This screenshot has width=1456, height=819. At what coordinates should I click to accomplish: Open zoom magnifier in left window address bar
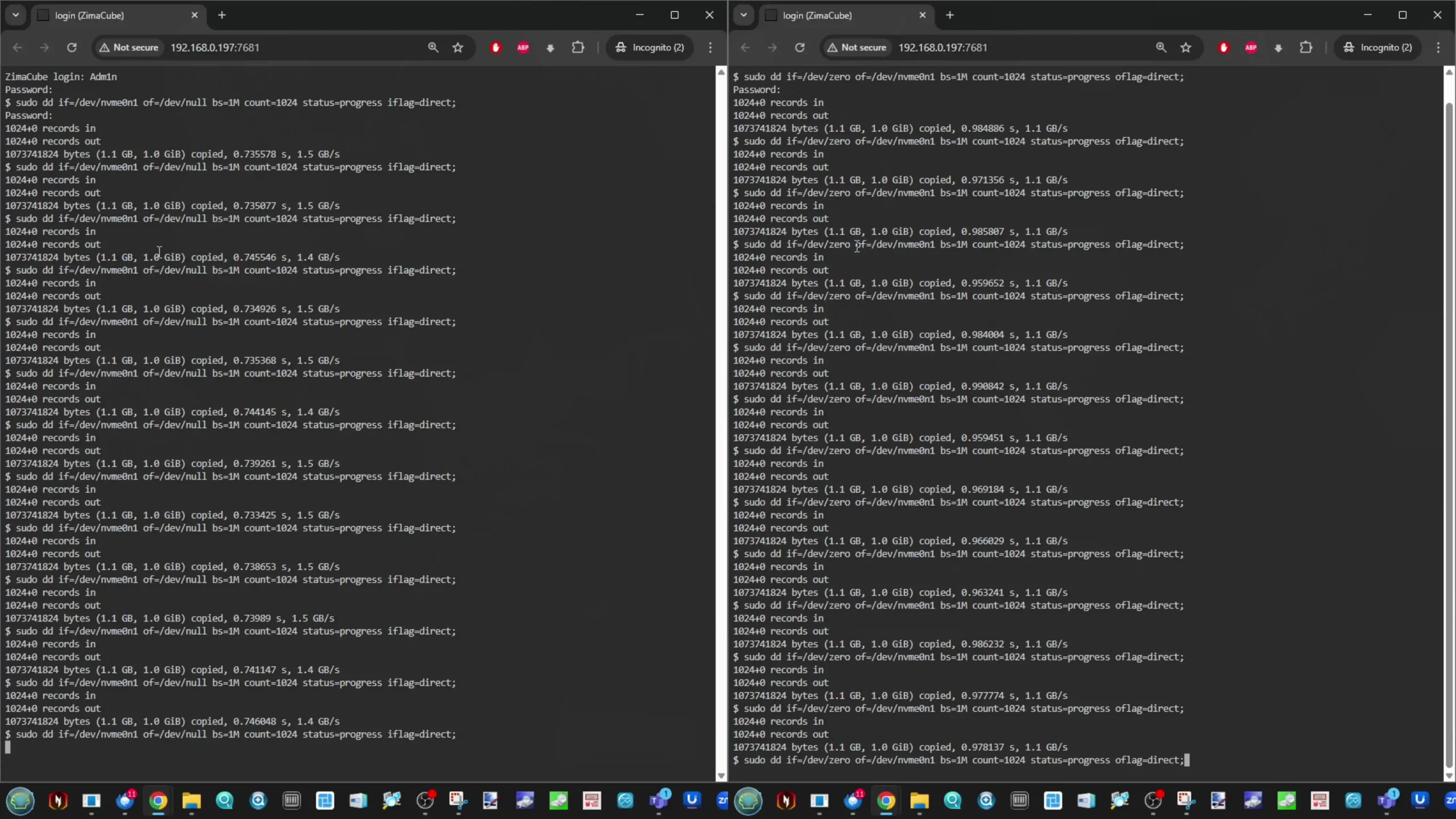[433, 47]
